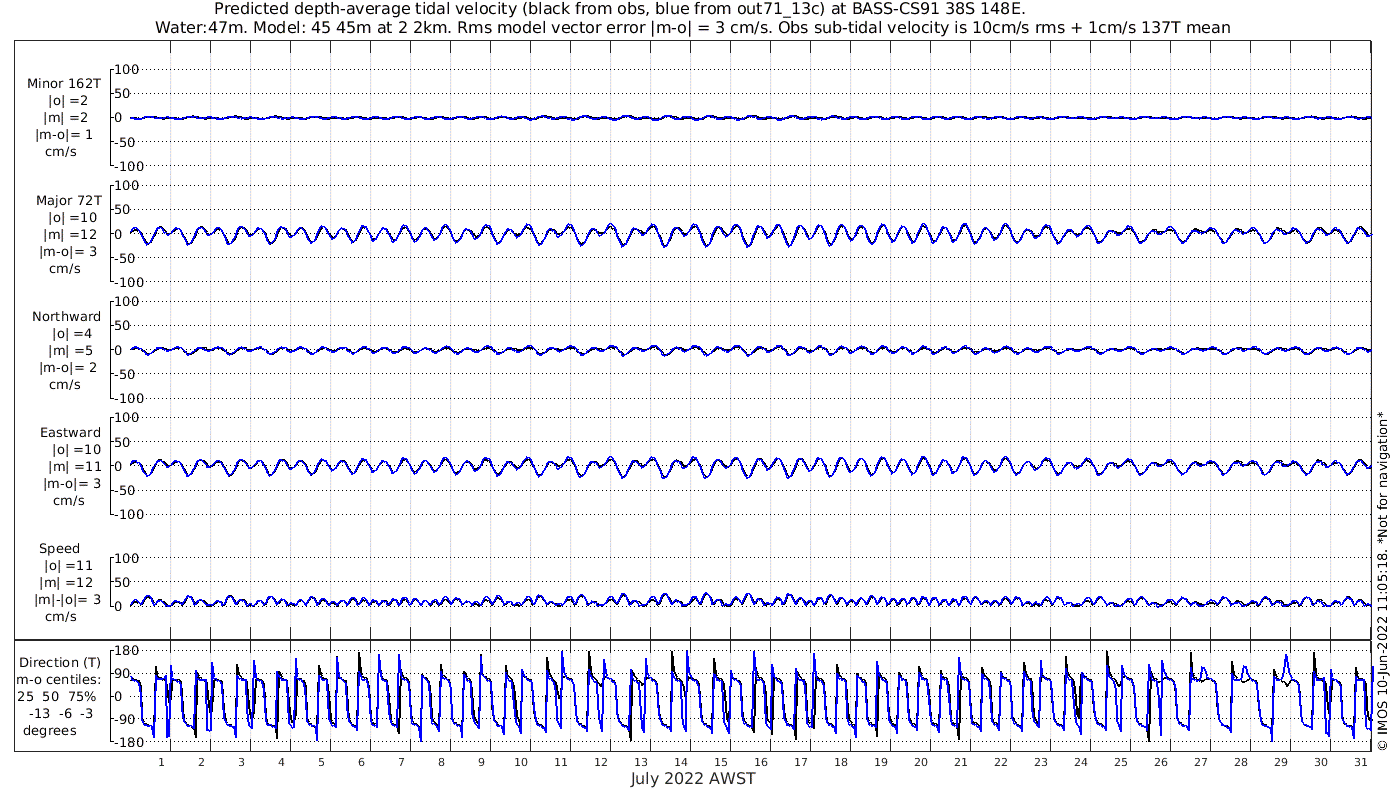The width and height of the screenshot is (1400, 800).
Task: Click day '26' on the date axis
Action: point(1161,762)
